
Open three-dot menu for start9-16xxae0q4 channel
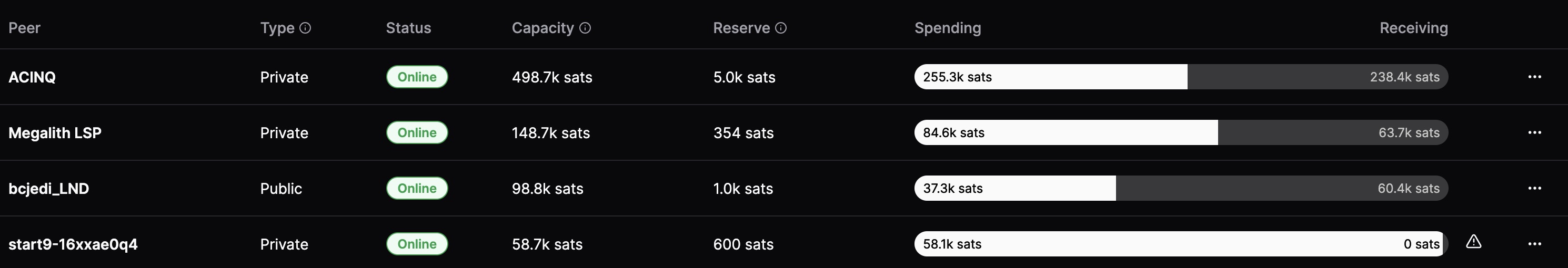[1534, 244]
